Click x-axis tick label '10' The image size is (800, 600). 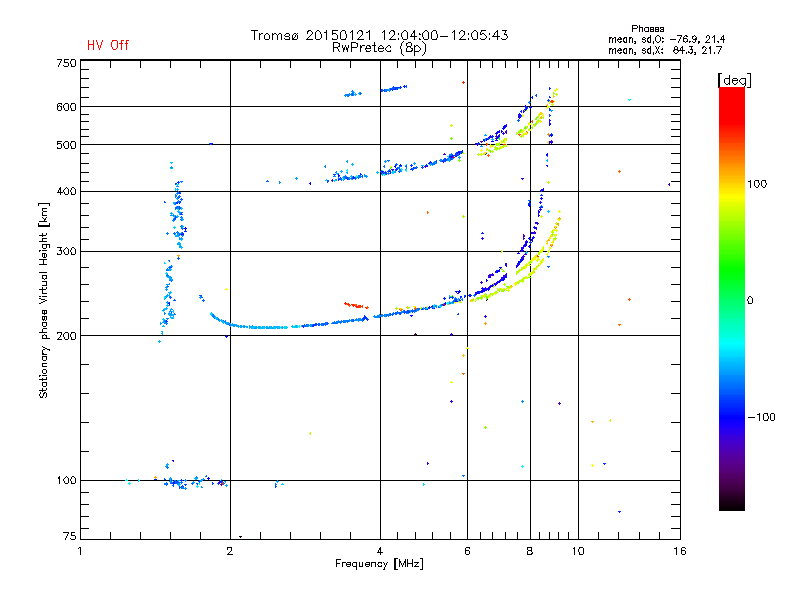tap(578, 551)
